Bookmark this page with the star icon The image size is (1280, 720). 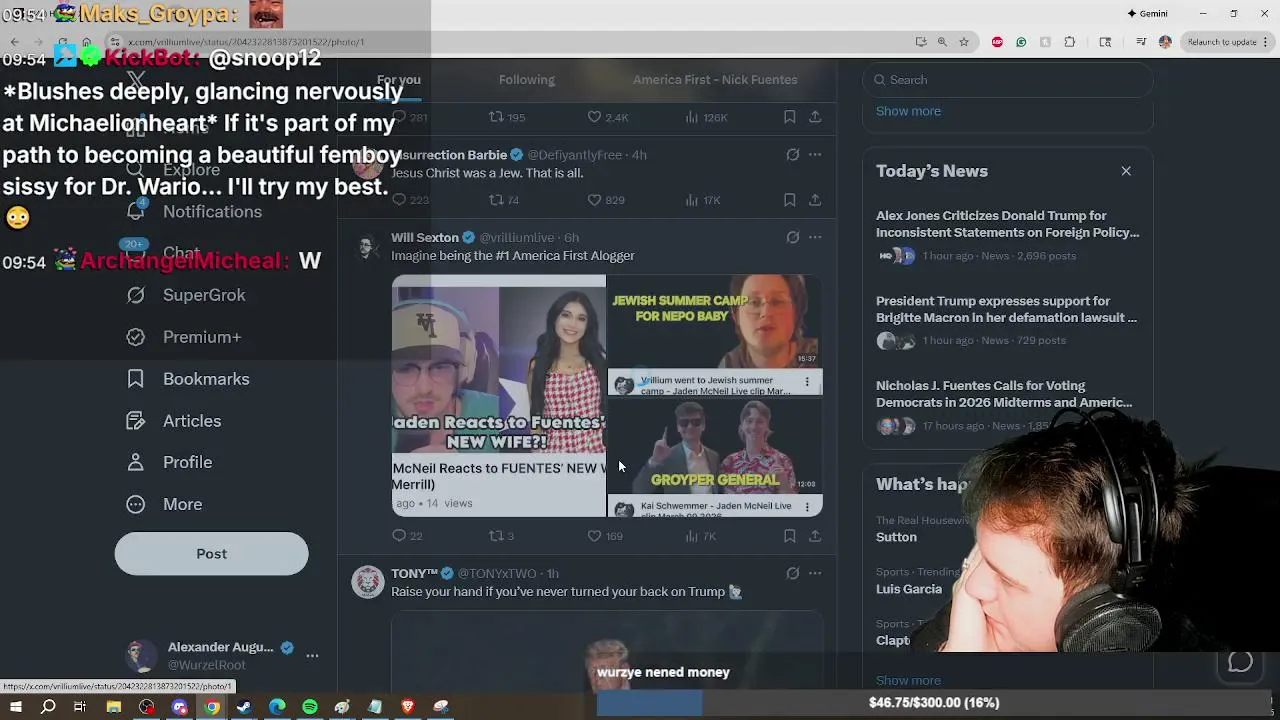coord(964,42)
